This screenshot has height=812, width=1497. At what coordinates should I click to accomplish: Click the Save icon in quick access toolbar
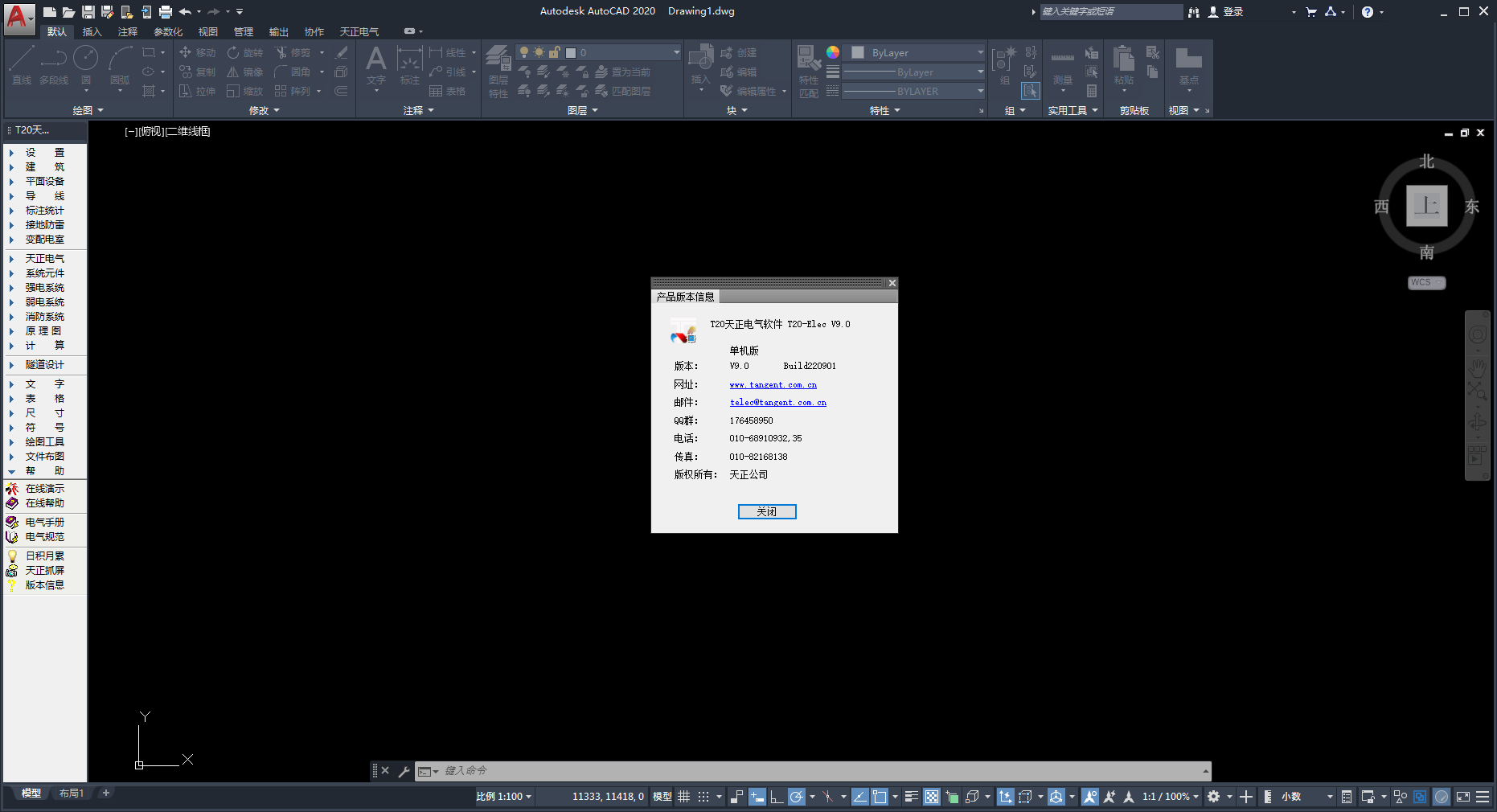[88, 12]
